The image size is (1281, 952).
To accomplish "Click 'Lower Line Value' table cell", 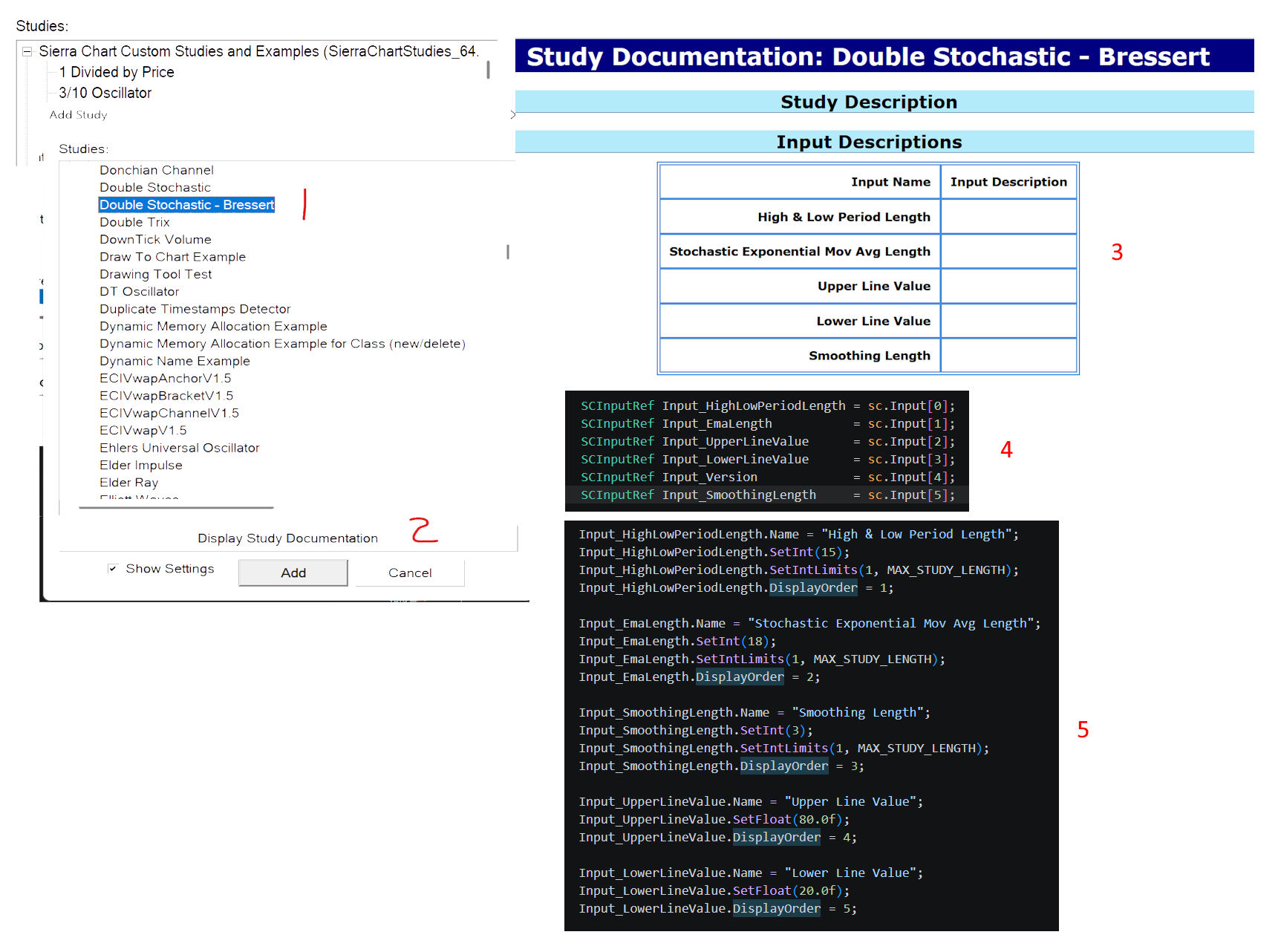I will tap(800, 321).
